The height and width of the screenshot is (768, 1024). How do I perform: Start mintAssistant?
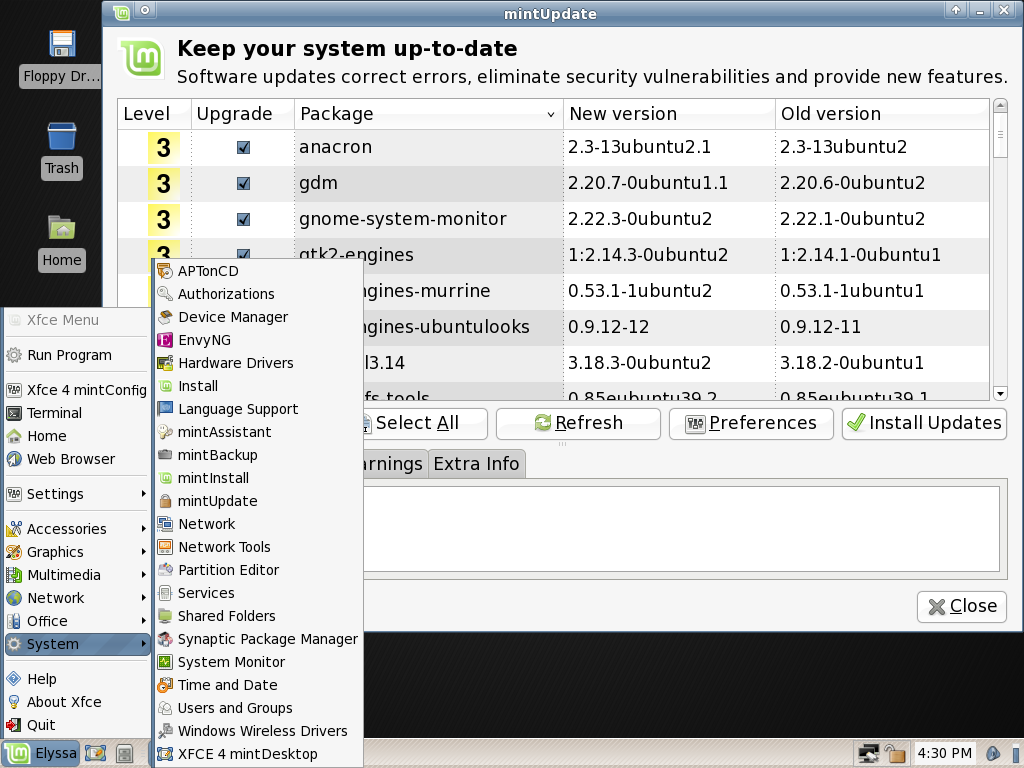[x=258, y=432]
